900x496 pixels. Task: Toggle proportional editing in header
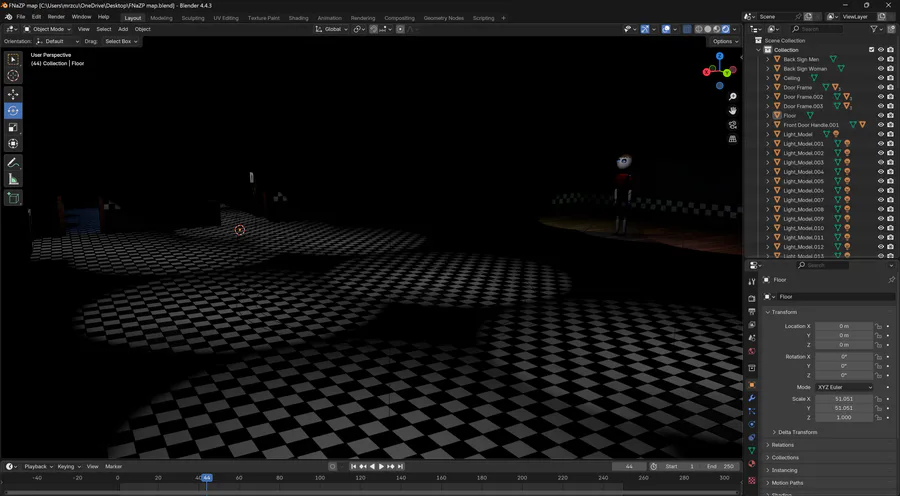pos(400,29)
